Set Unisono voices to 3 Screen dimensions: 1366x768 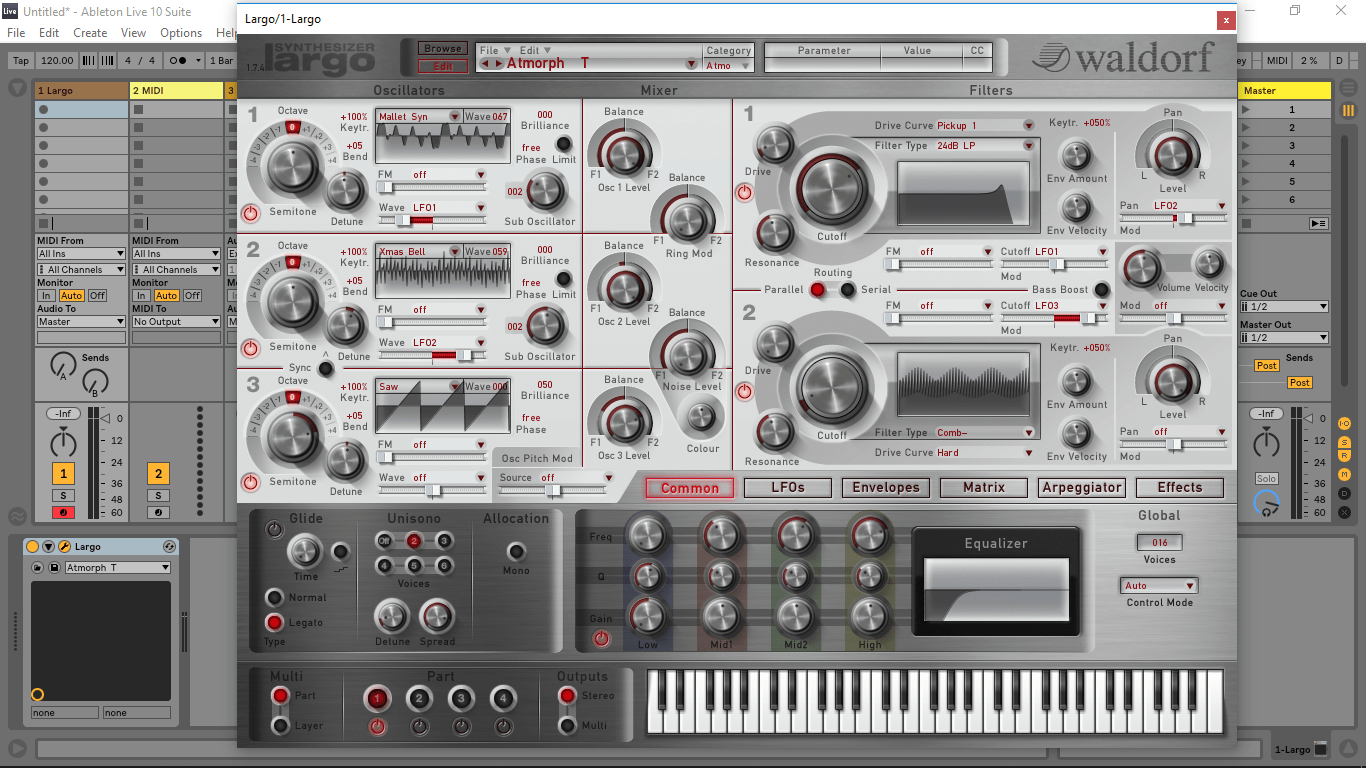click(x=444, y=540)
